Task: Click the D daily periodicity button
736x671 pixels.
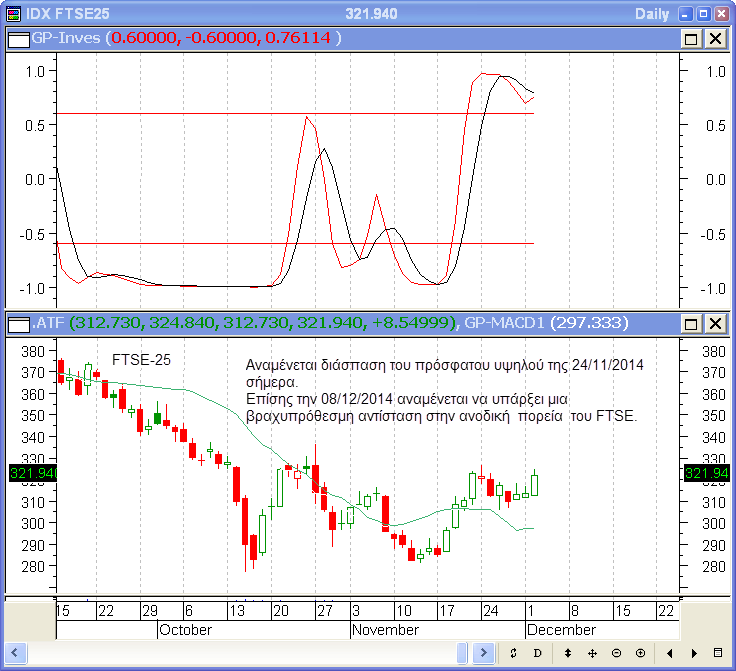Action: click(x=537, y=653)
